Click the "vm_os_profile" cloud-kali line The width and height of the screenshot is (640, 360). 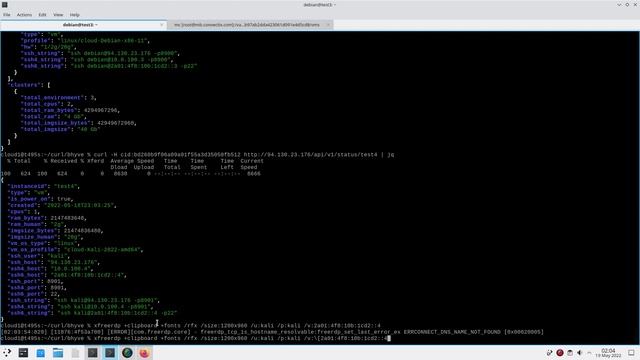[75, 249]
